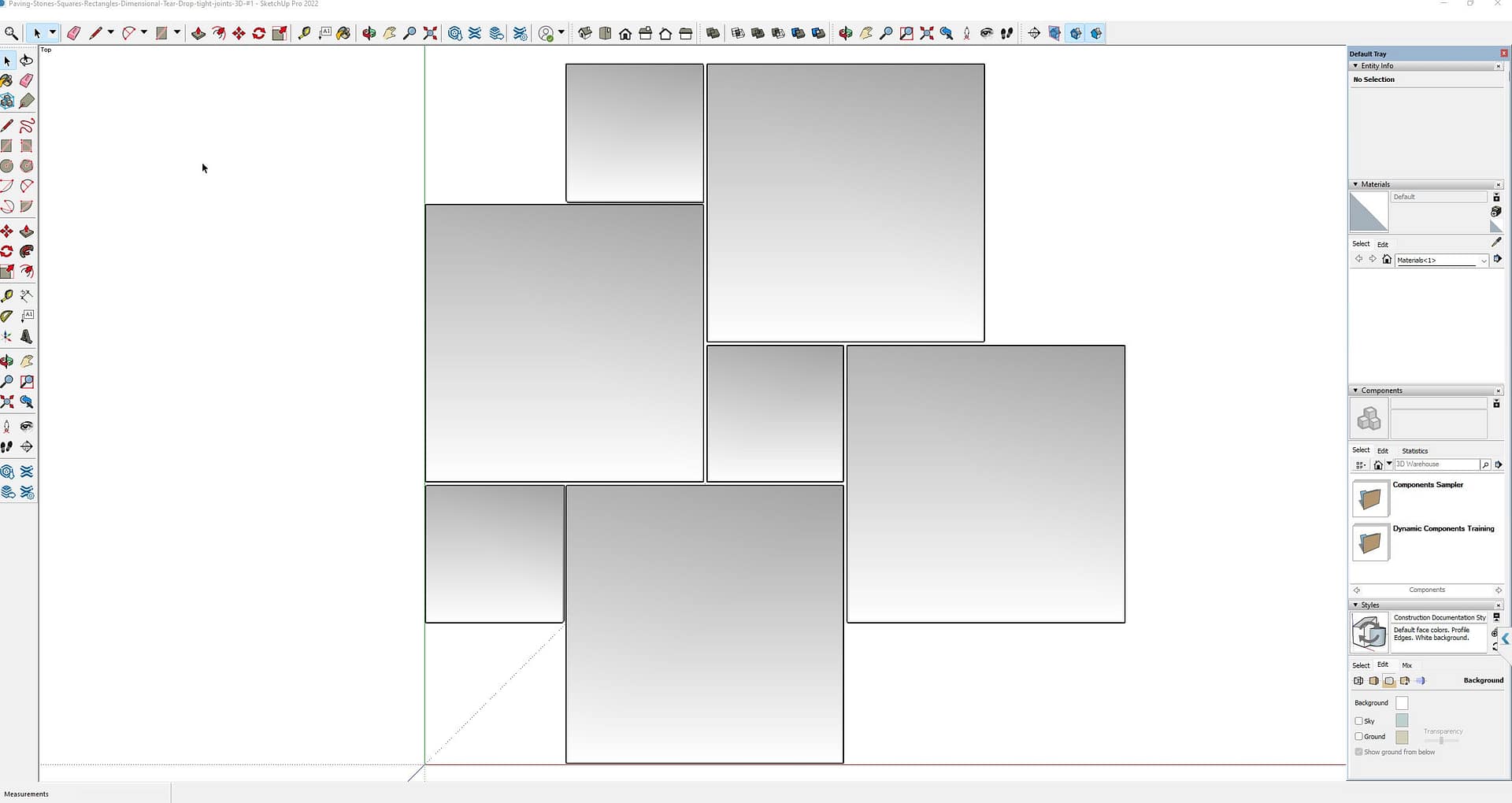Click the Search magnifier at toolbar start
Screen dimensions: 1512x803
click(x=11, y=33)
